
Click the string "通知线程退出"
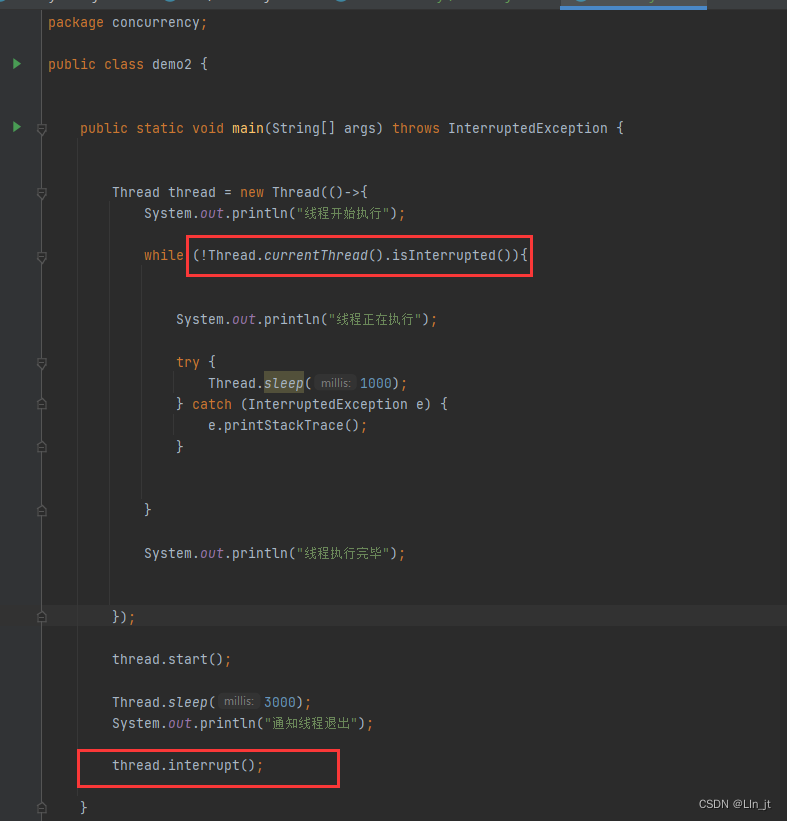click(312, 724)
